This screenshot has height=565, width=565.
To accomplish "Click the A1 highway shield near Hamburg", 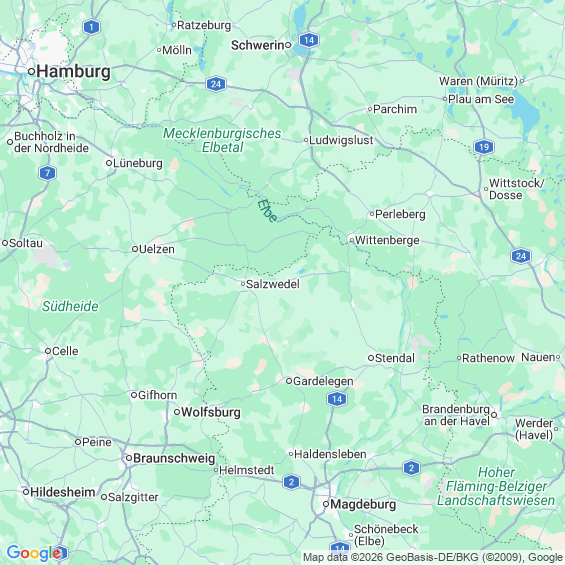I will [92, 27].
